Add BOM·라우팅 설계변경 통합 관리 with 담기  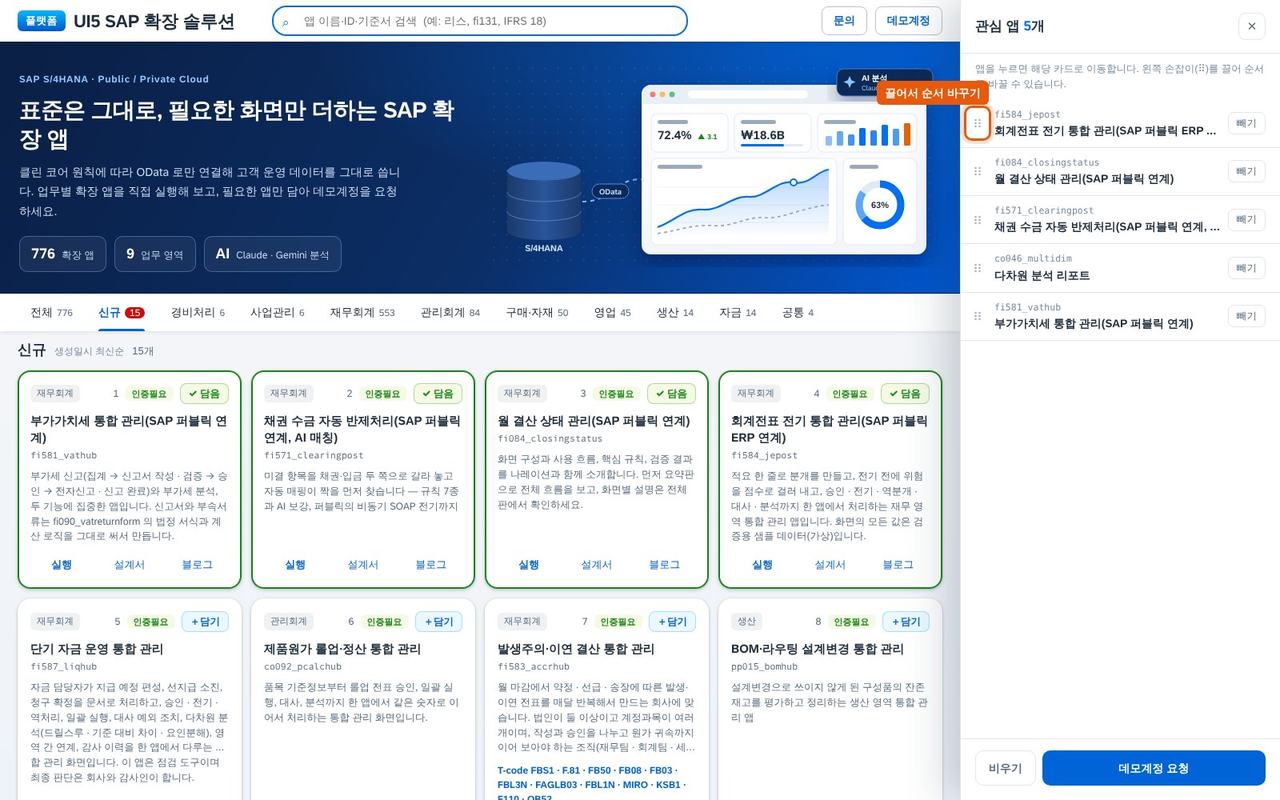point(905,622)
